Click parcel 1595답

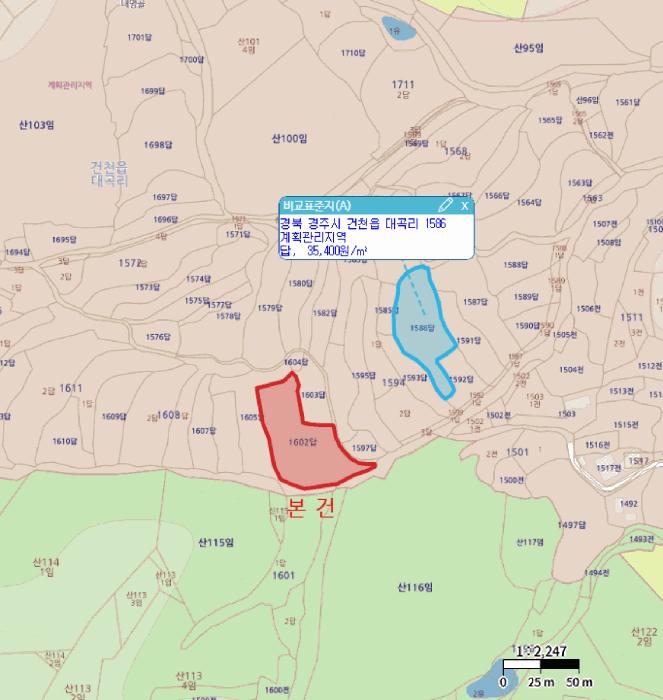363,375
